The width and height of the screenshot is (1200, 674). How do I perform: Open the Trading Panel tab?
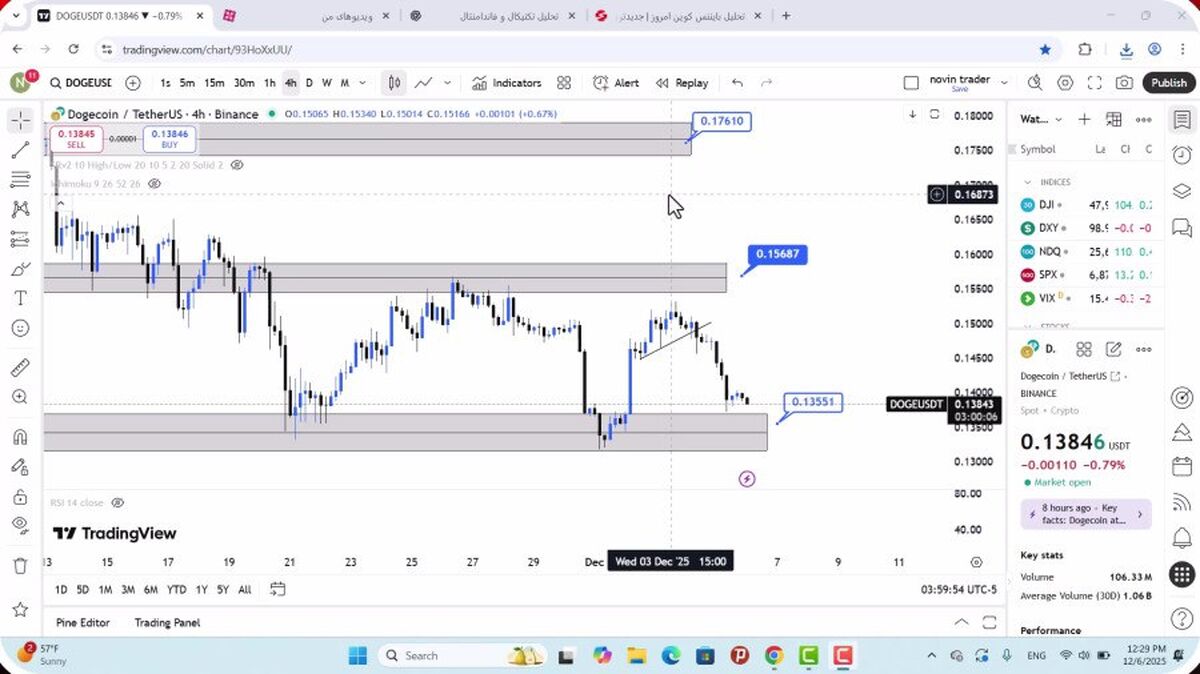point(167,622)
